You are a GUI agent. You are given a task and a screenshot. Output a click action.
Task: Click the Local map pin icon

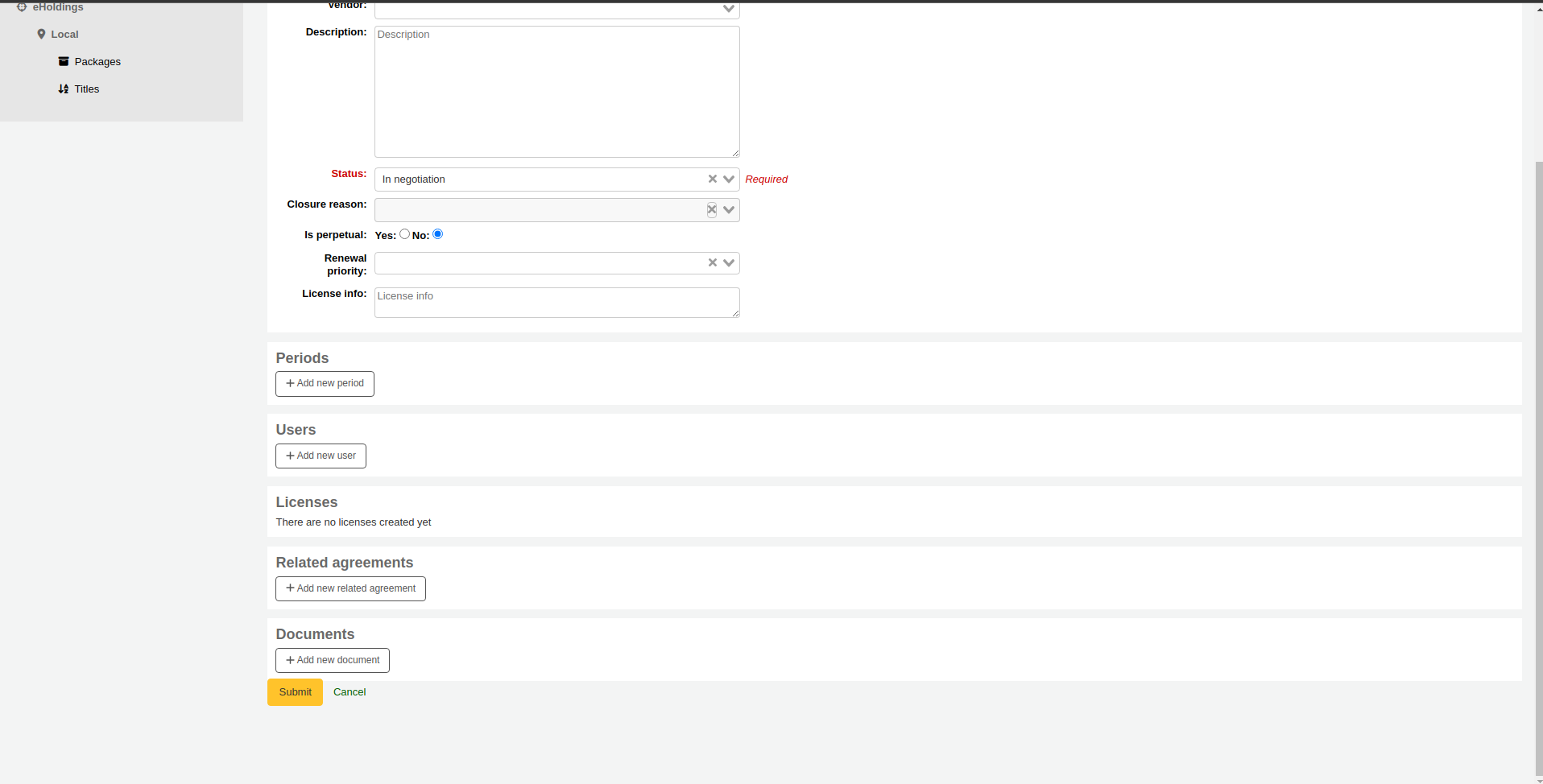point(41,34)
